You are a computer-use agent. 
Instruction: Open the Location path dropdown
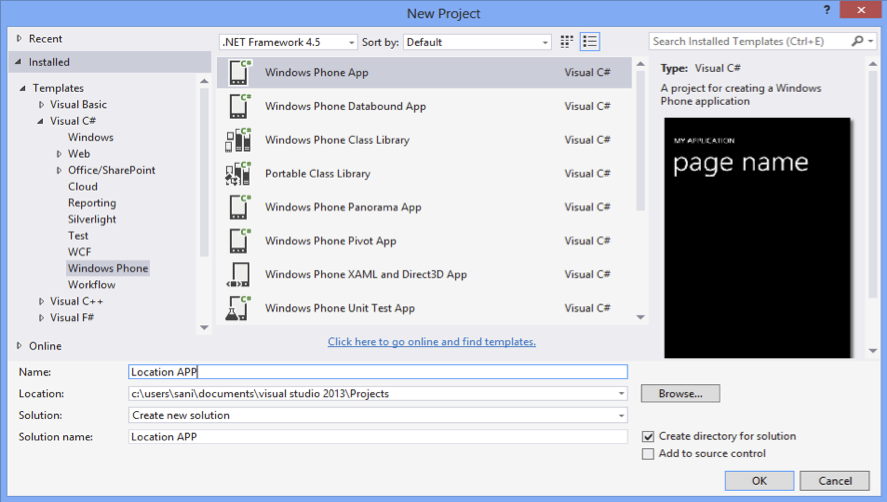click(x=621, y=393)
